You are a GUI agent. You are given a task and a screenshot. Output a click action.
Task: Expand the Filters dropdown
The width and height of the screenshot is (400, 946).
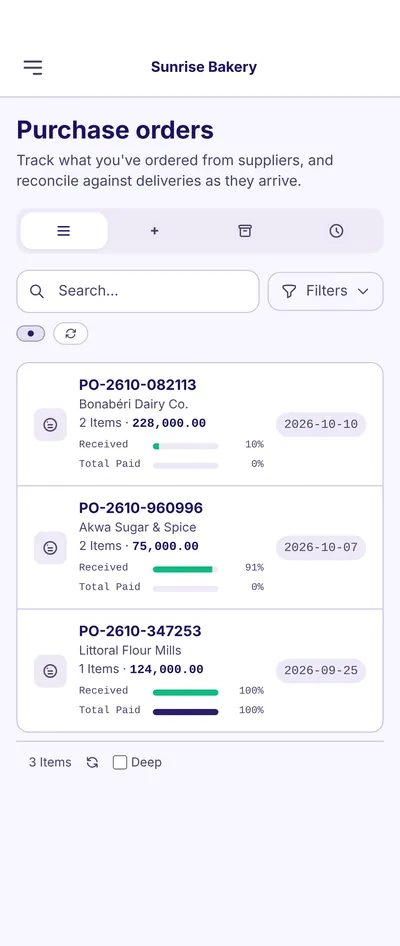tap(326, 291)
